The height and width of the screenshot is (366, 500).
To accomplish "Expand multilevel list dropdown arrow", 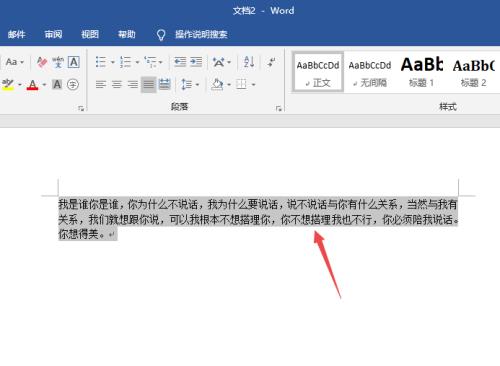I will tap(161, 62).
